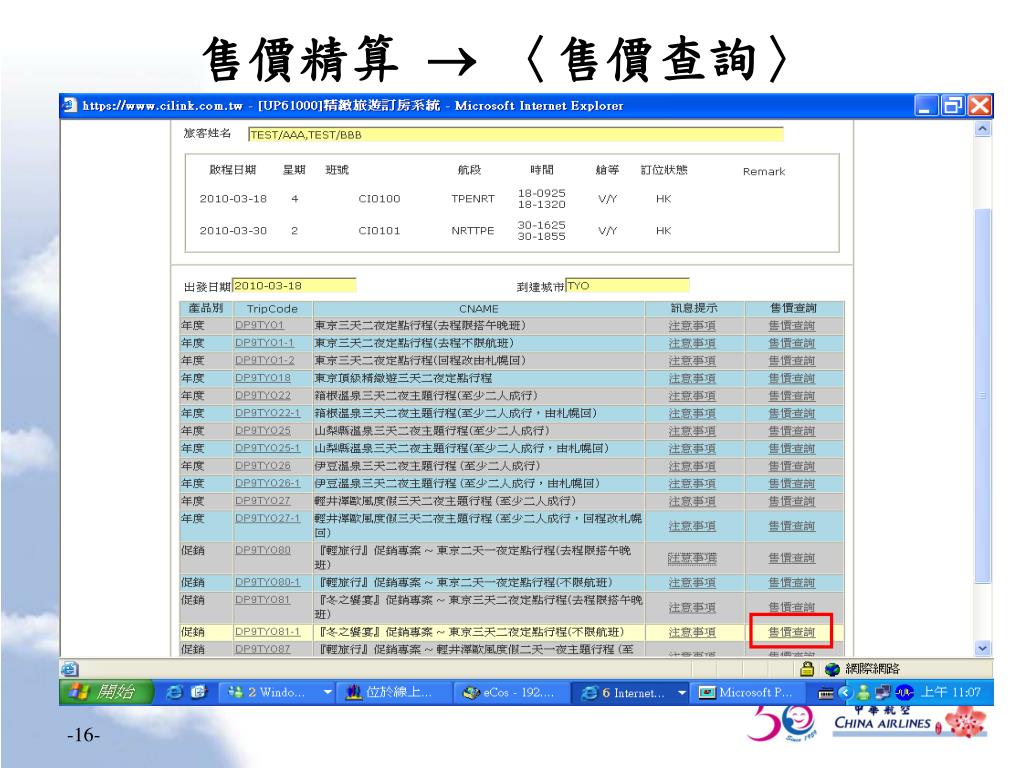Open TripCode link DP9TY026

(263, 466)
